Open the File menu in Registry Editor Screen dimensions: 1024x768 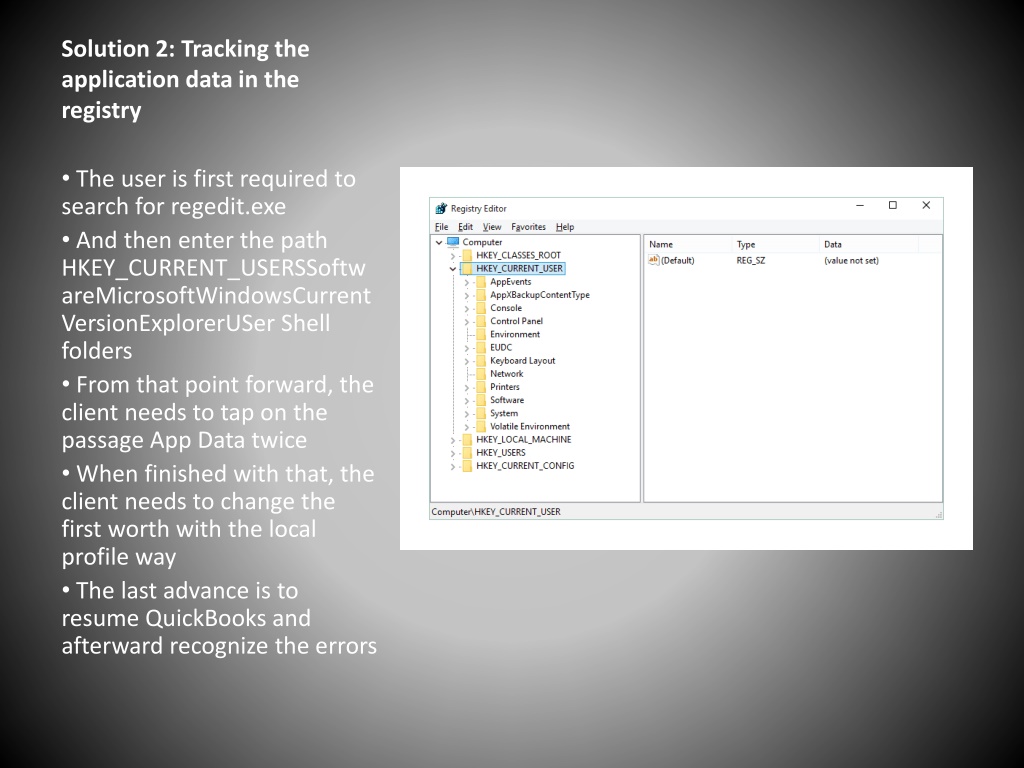(x=441, y=227)
